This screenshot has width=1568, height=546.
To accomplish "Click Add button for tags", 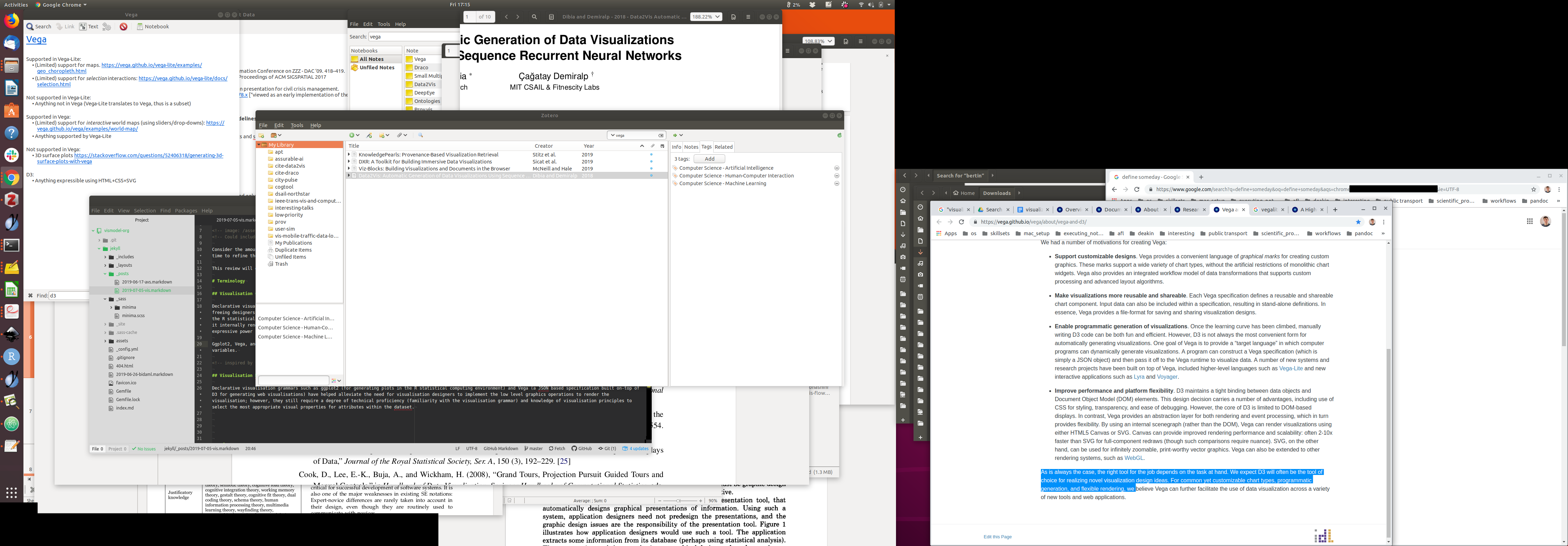I will coord(709,159).
